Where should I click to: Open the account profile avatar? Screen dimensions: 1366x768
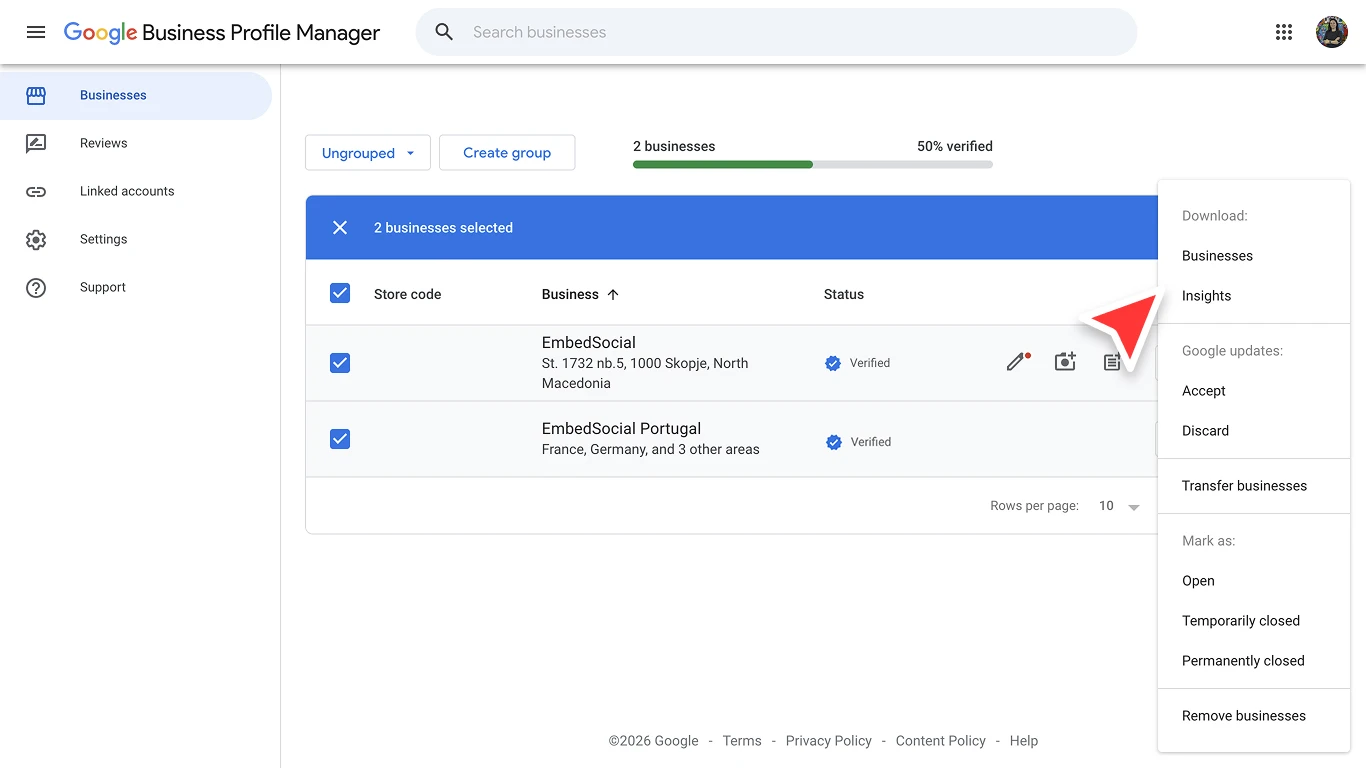[x=1332, y=32]
